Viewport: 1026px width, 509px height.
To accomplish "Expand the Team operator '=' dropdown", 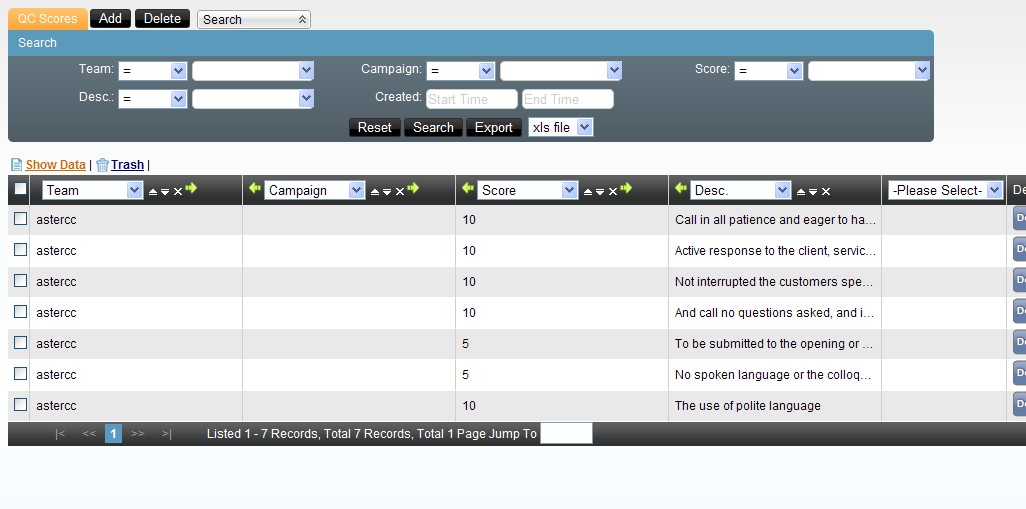I will (x=152, y=71).
